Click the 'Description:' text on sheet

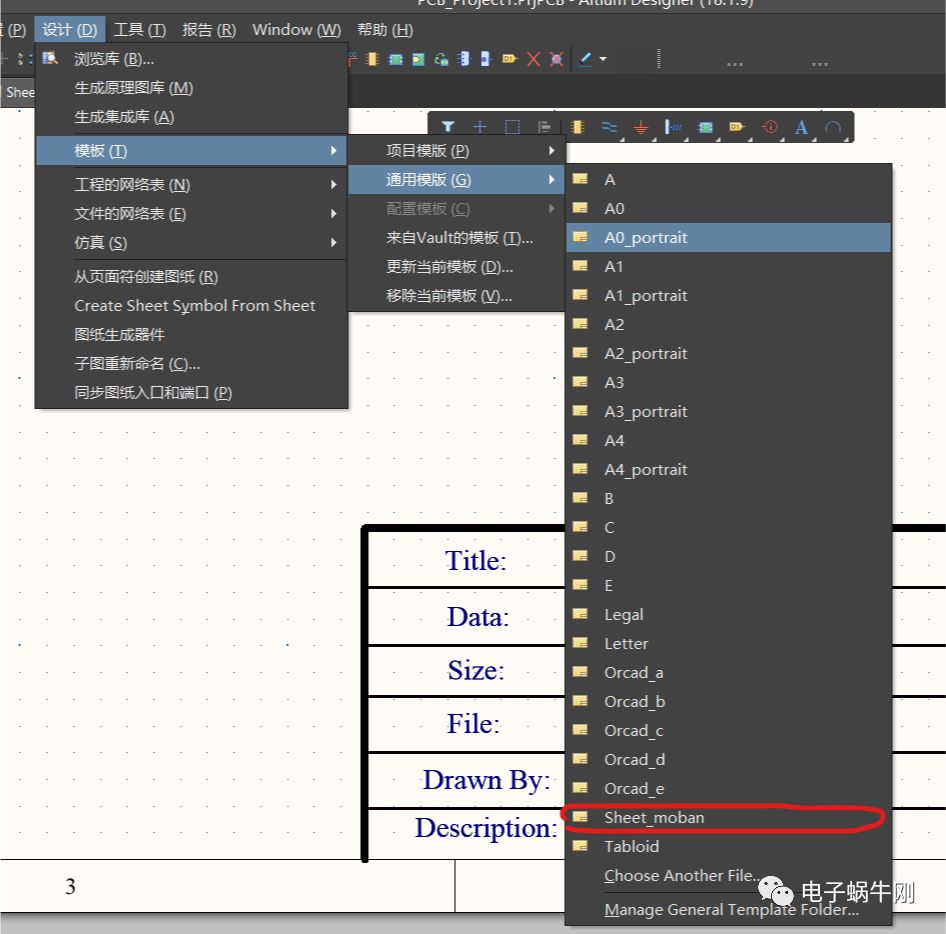tap(486, 828)
